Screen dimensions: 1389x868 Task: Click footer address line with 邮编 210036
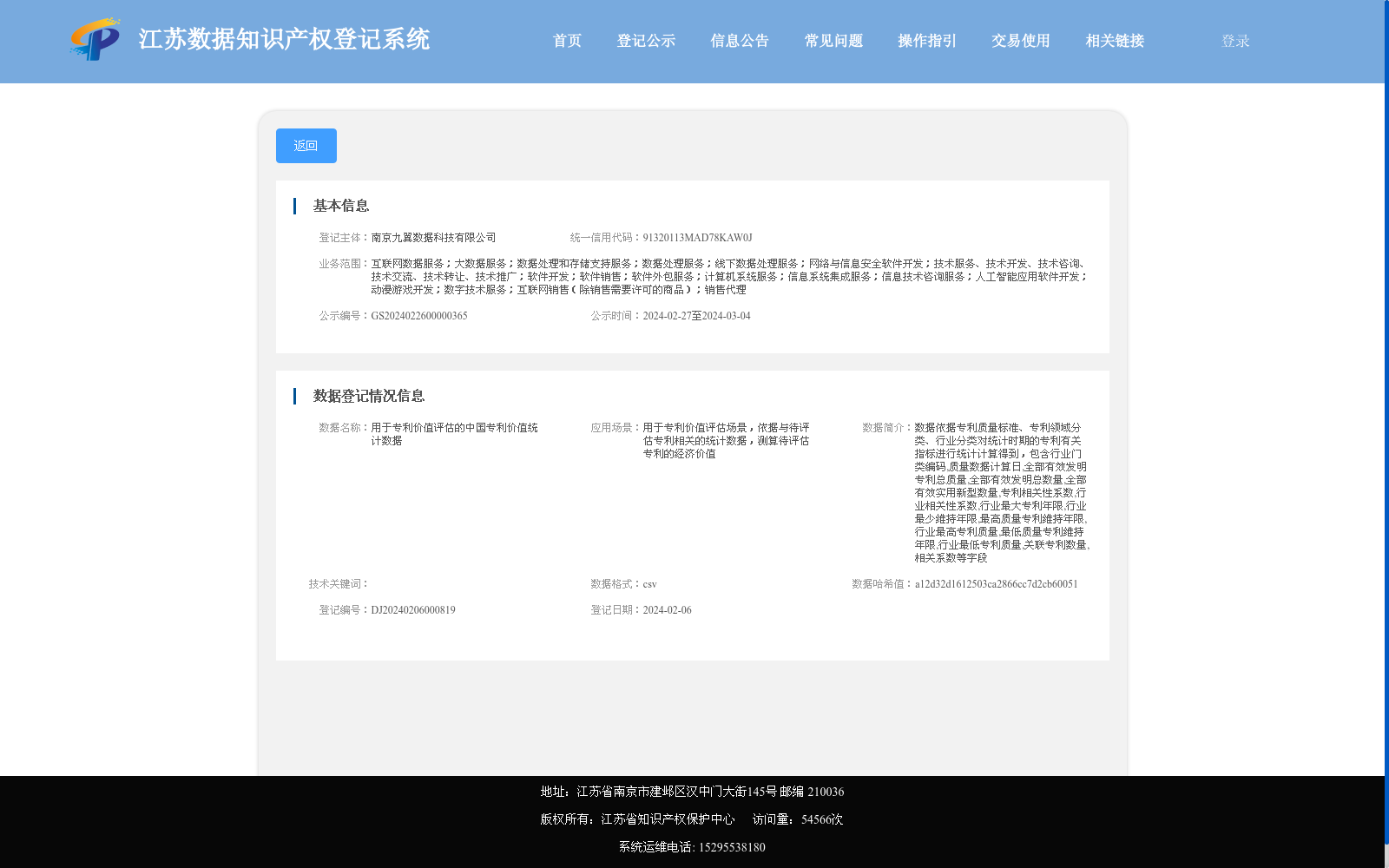[x=692, y=792]
